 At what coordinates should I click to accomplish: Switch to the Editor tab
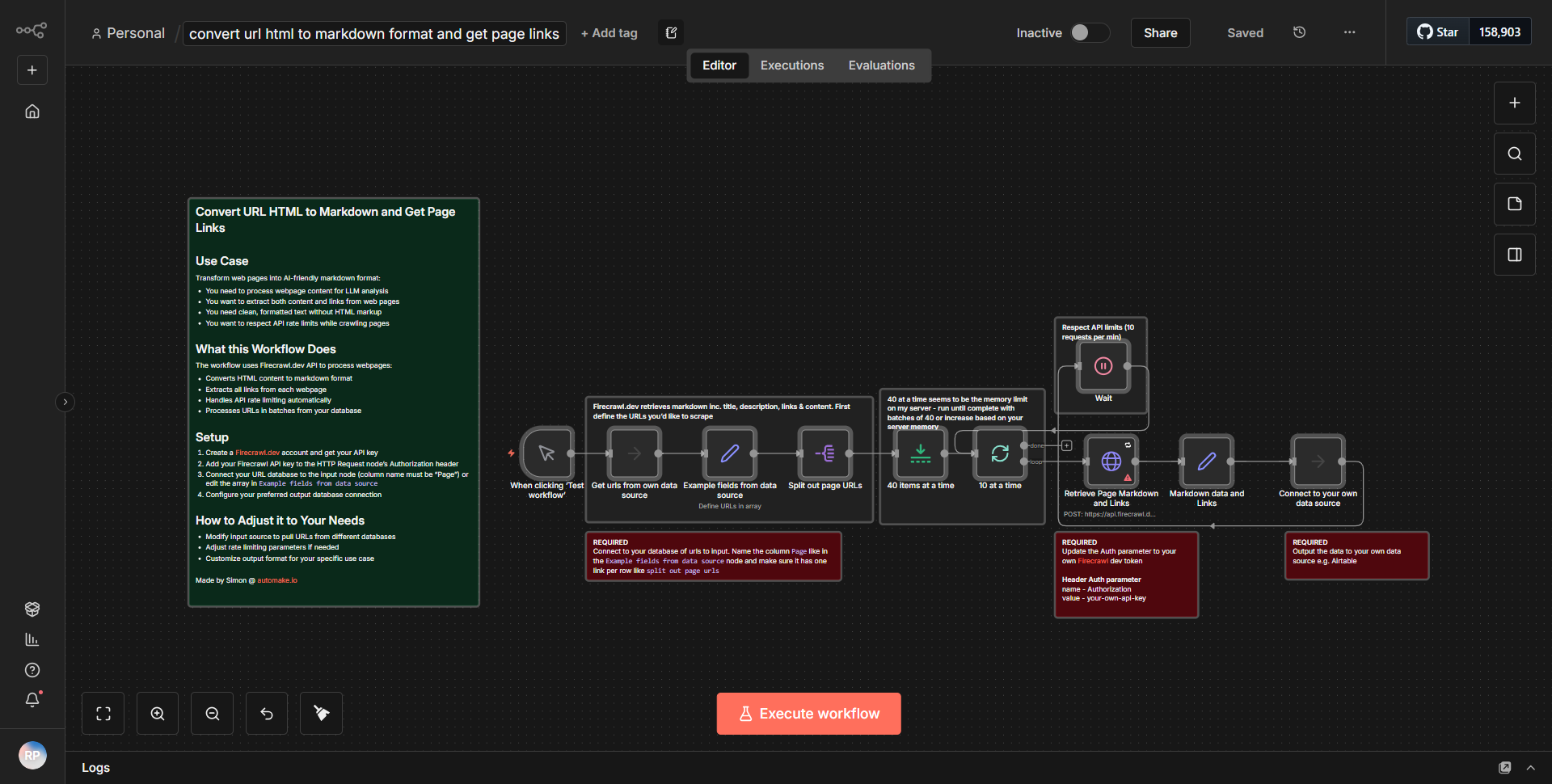pyautogui.click(x=719, y=65)
